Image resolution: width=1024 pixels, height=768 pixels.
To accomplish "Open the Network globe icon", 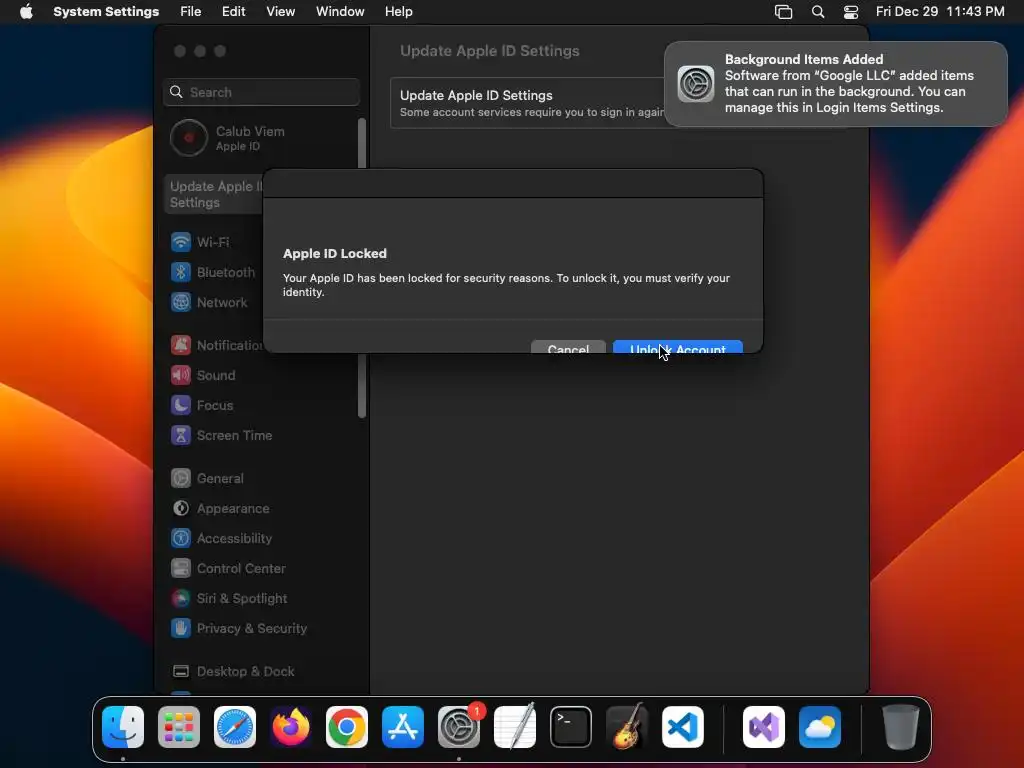I will pos(181,302).
